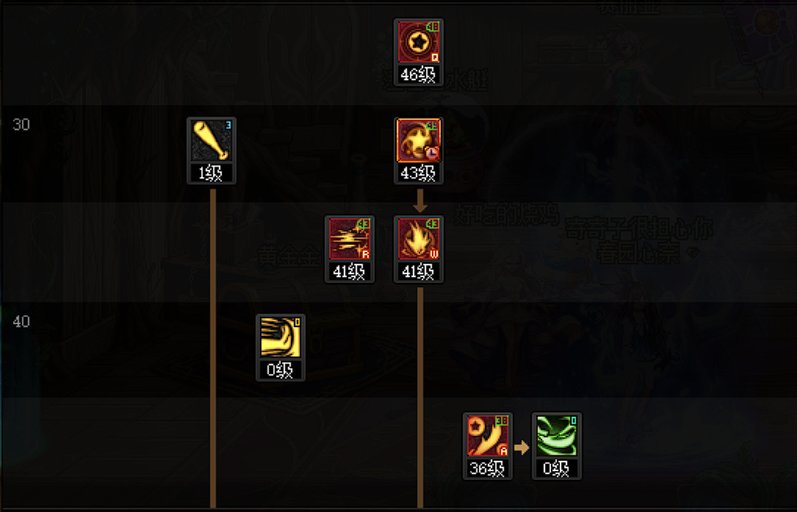797x512 pixels.
Task: Click the 41级 label under the flame skill
Action: point(418,272)
